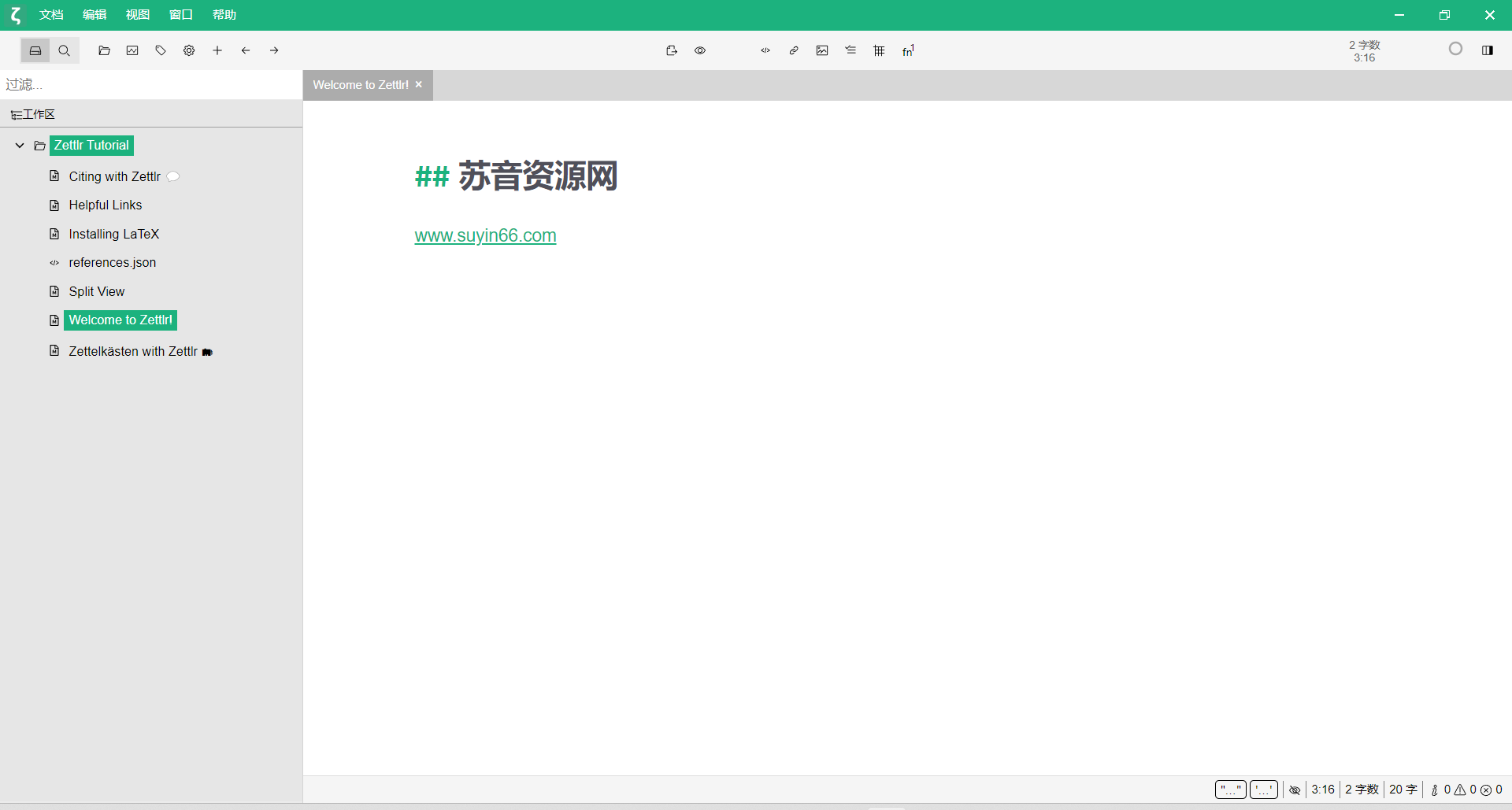The height and width of the screenshot is (810, 1512).
Task: Click the insert code icon
Action: (x=765, y=50)
